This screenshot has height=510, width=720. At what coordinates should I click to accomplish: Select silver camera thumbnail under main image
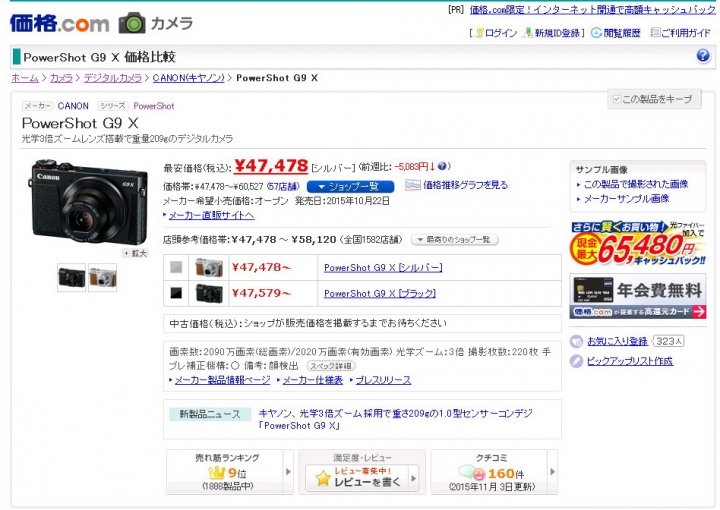pos(102,278)
